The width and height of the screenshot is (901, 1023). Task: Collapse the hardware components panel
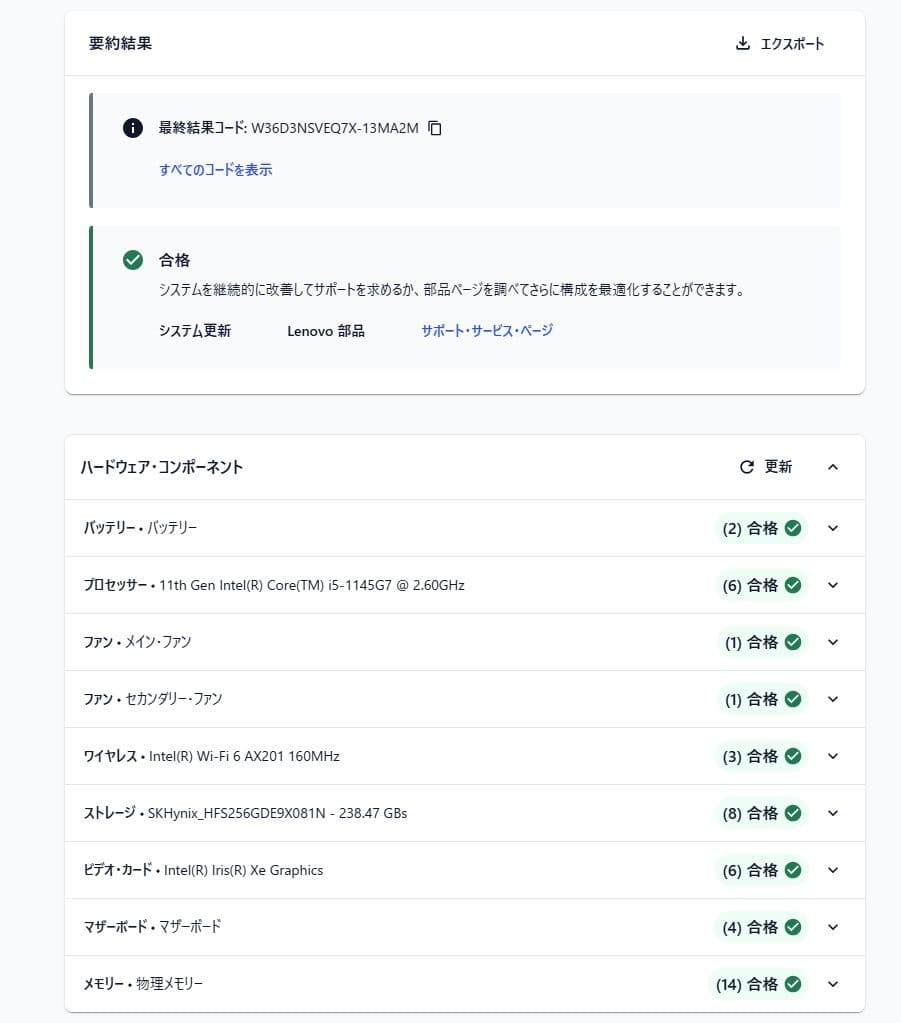coord(833,467)
